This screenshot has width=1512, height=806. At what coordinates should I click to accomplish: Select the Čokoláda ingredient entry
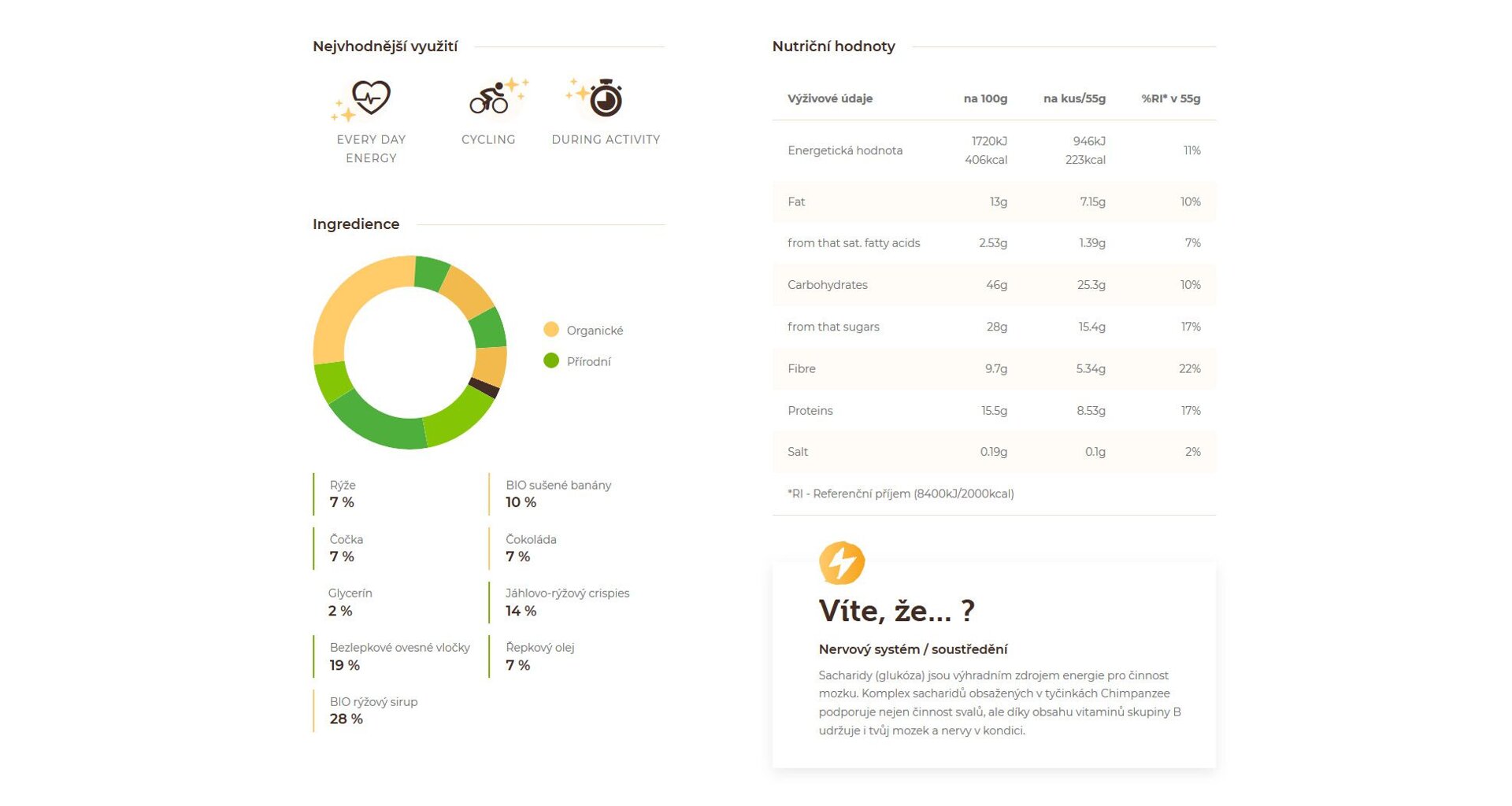point(531,549)
